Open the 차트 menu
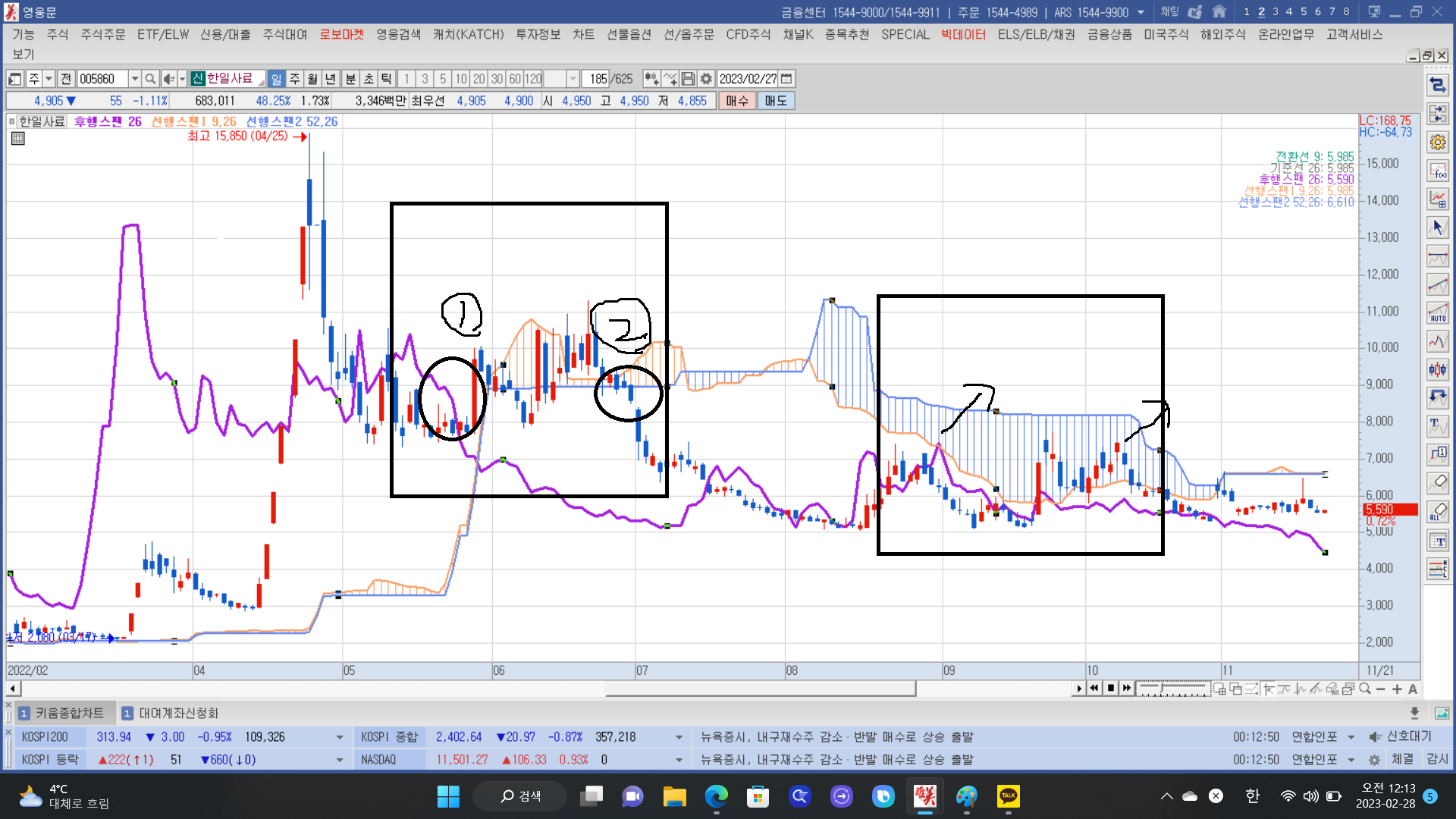 583,35
